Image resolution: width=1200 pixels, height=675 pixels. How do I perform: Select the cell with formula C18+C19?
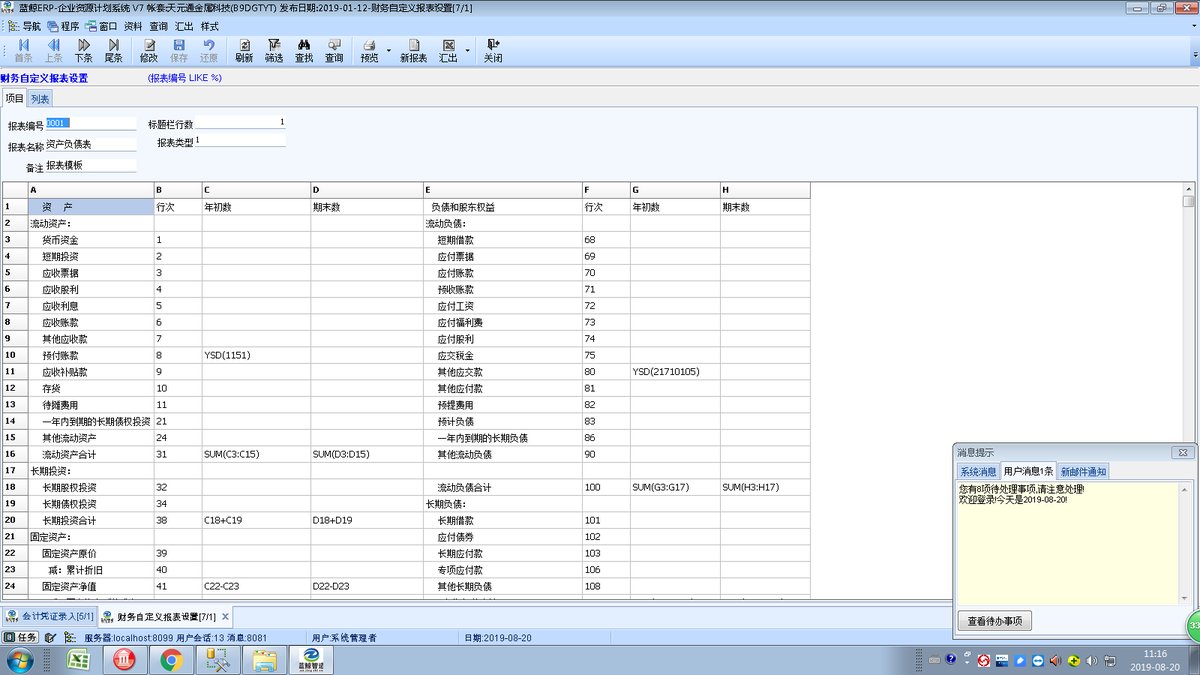coord(256,520)
